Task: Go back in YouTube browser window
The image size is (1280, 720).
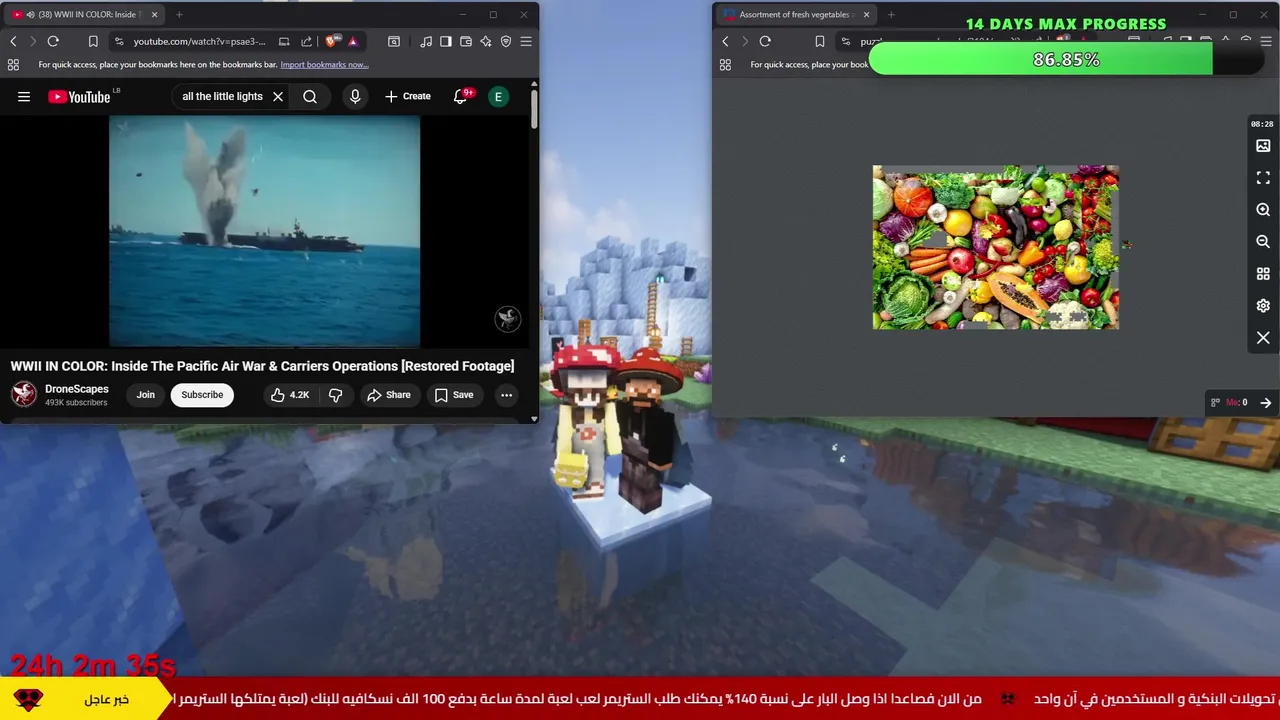Action: [x=13, y=41]
